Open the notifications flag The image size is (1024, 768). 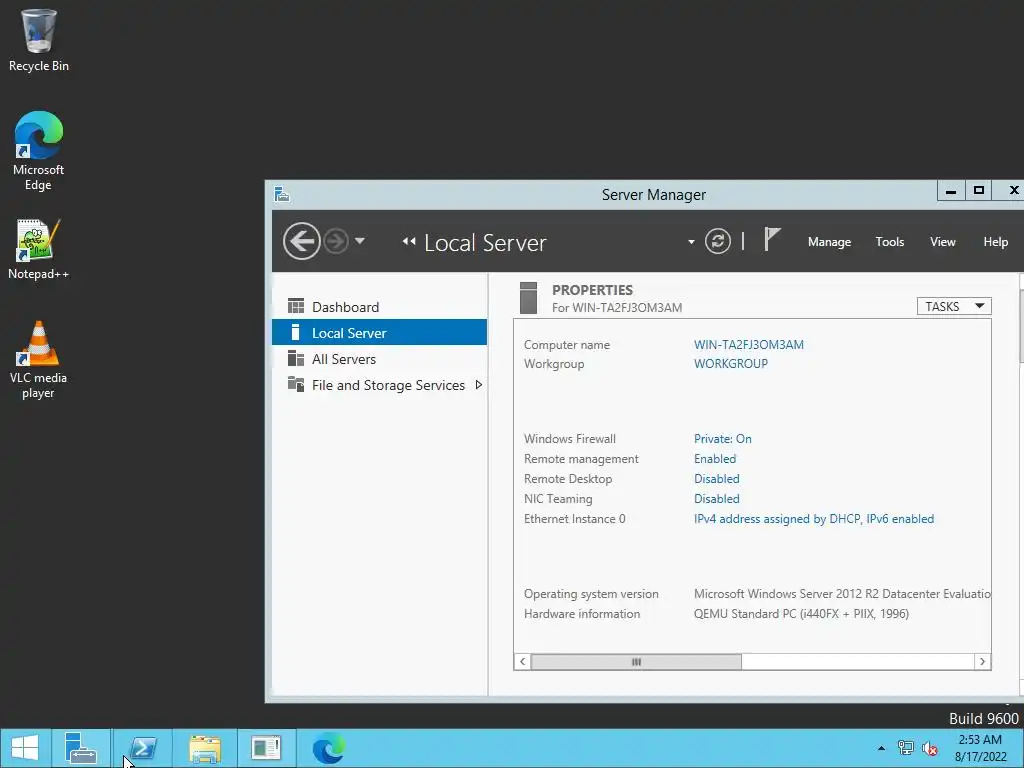tap(772, 240)
